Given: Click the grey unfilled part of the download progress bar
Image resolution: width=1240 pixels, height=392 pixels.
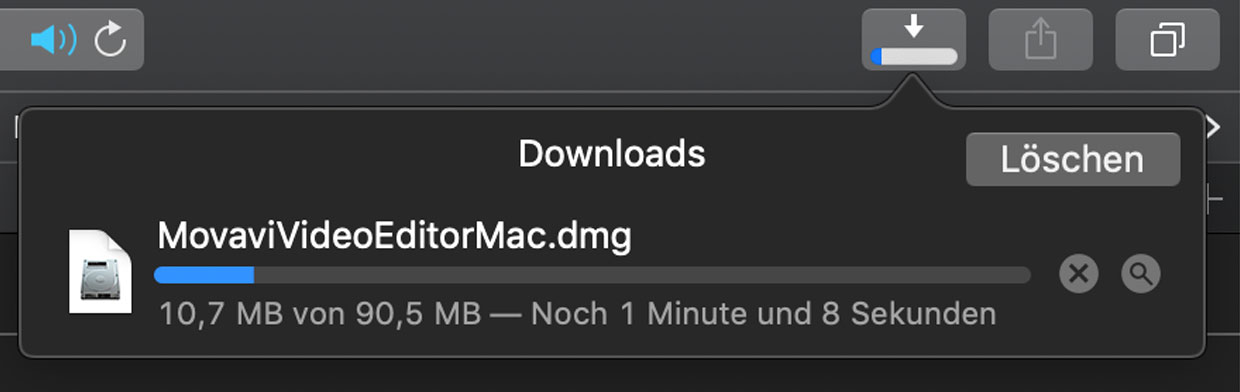Looking at the screenshot, I should tap(642, 275).
